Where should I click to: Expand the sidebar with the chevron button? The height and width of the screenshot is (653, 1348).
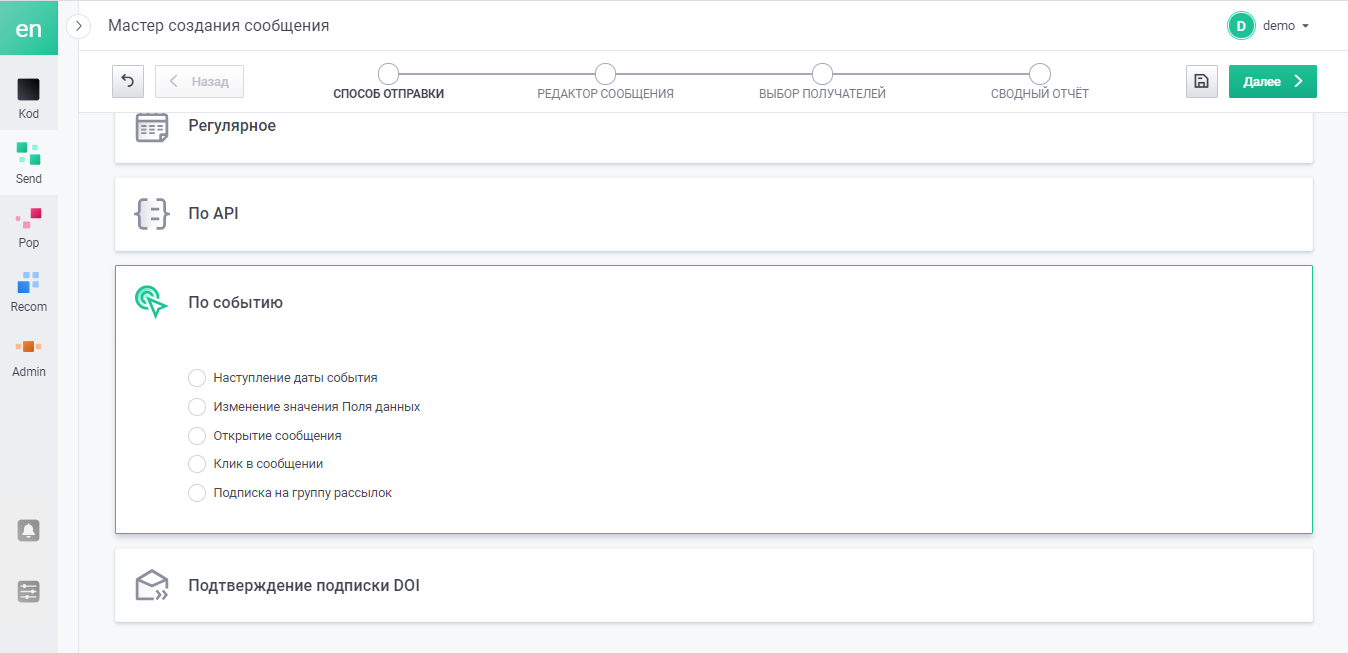click(x=79, y=27)
